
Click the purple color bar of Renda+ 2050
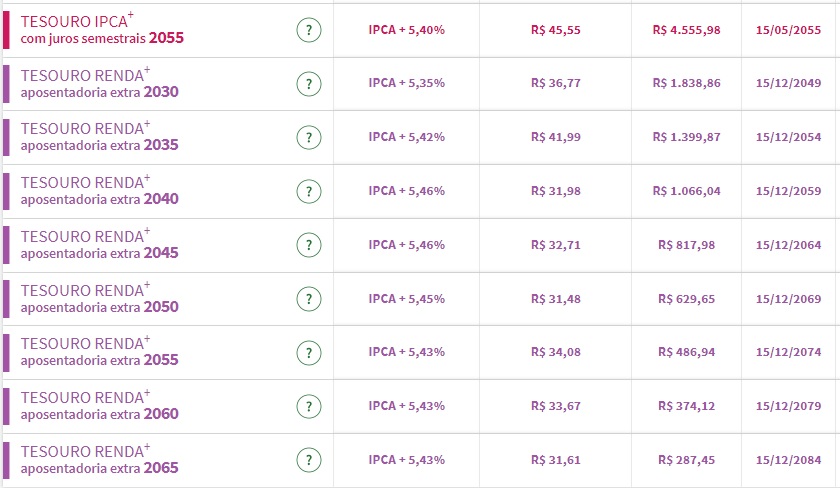tap(6, 299)
